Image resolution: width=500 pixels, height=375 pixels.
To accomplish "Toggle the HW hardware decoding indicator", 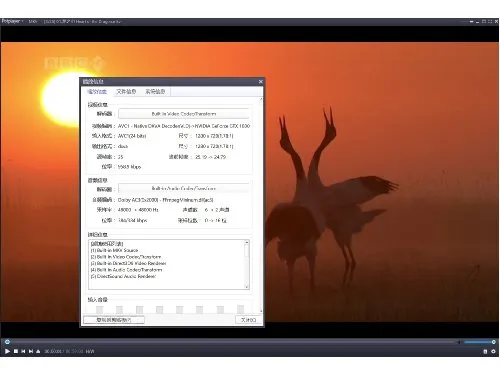I will tap(90, 351).
